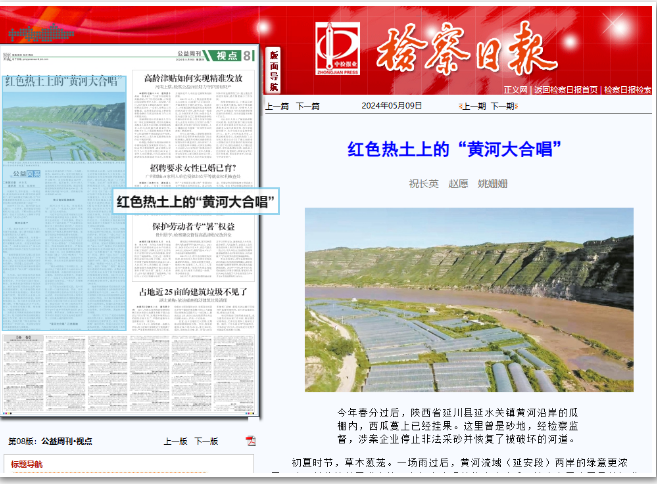Open 保护劳动者专"署"权益 article on page preview
This screenshot has width=657, height=484.
(x=193, y=226)
